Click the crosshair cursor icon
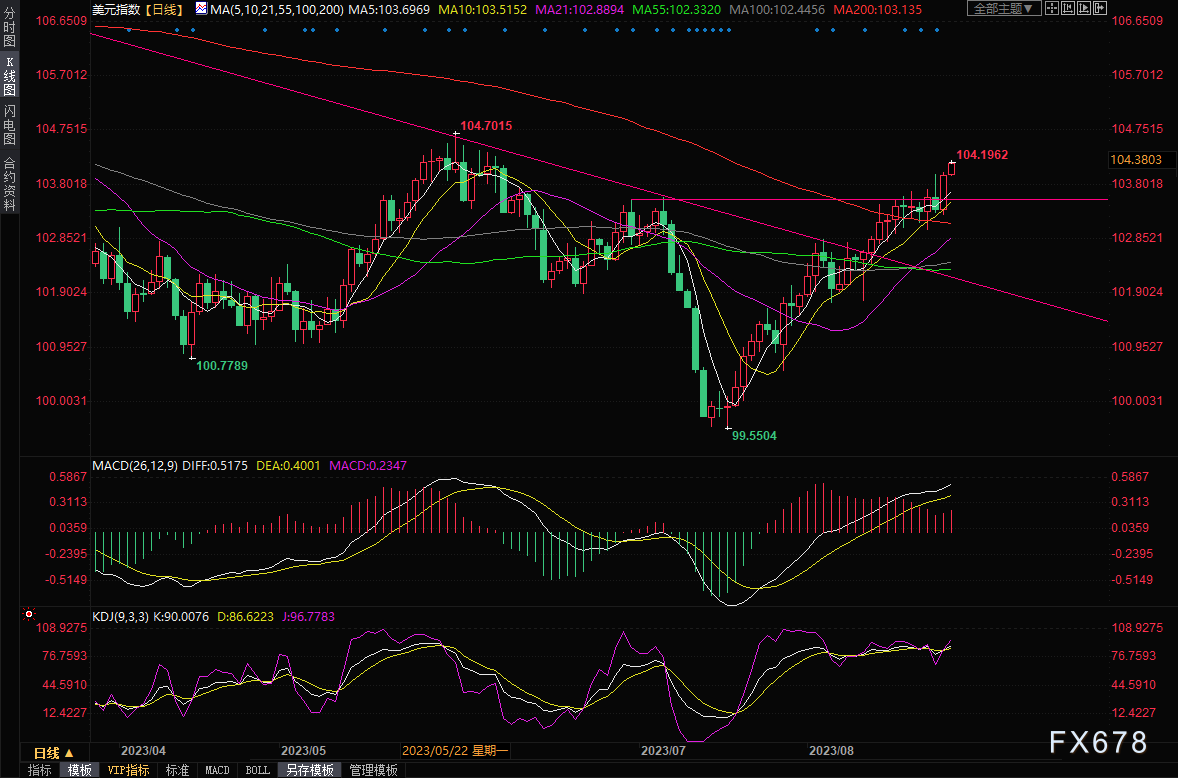The width and height of the screenshot is (1178, 778). (1052, 8)
